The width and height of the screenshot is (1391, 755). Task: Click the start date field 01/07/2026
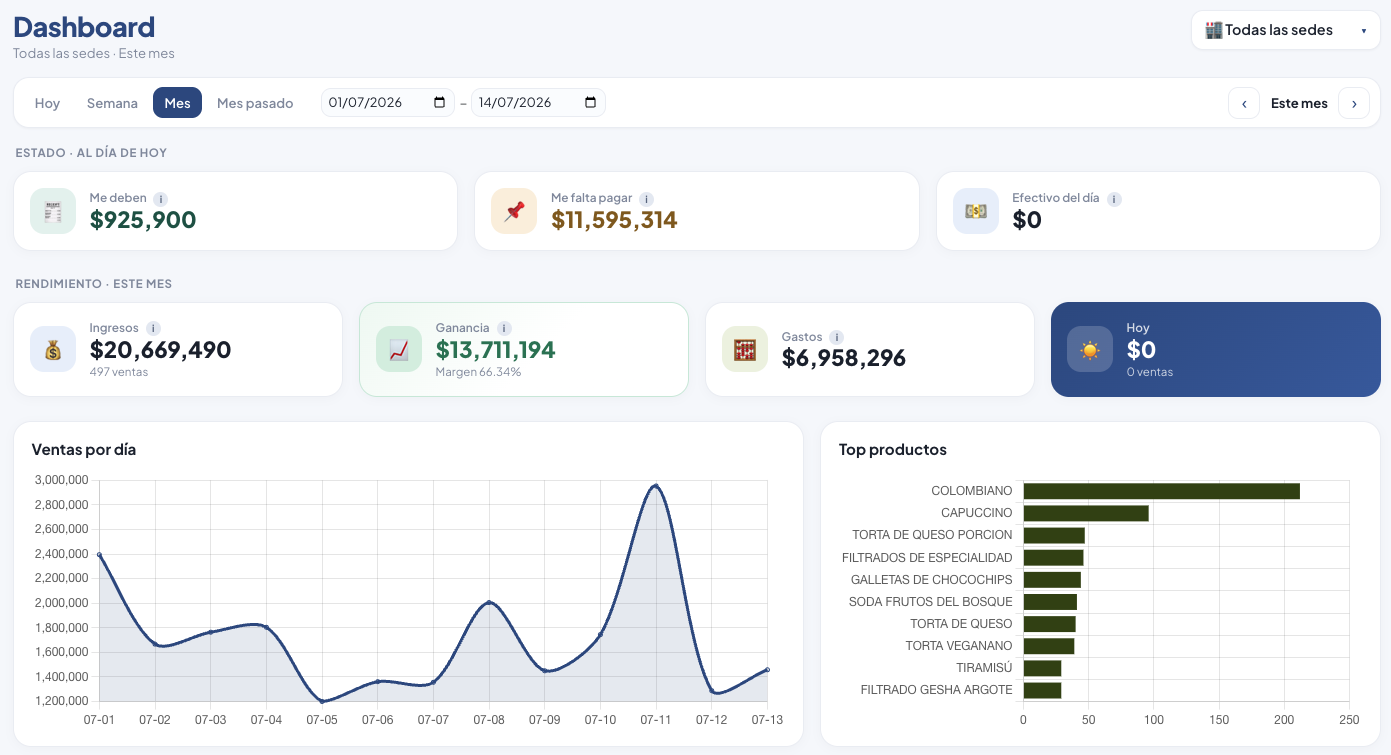tap(388, 103)
